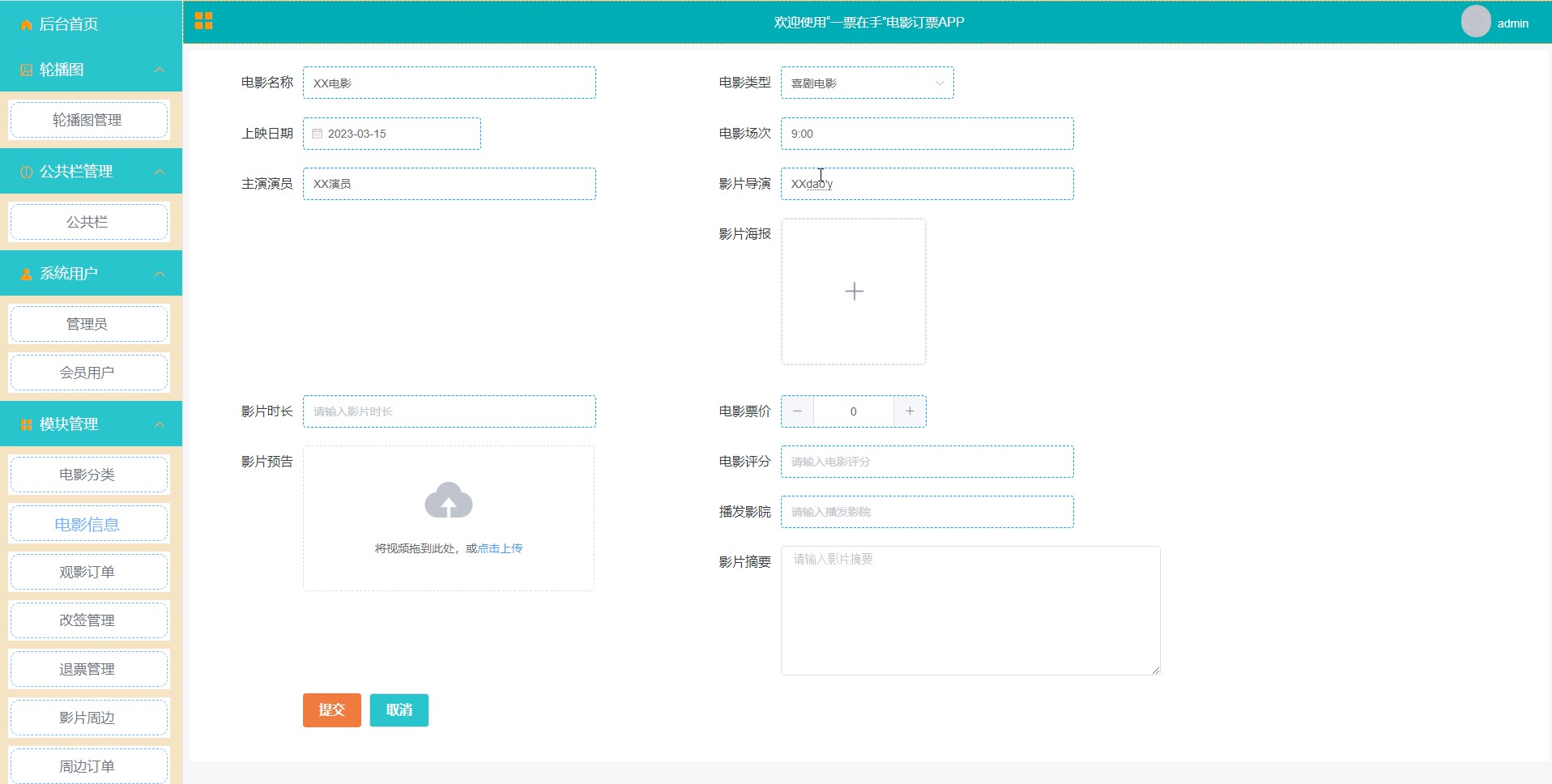Open 公共栏 menu item
Image resolution: width=1552 pixels, height=784 pixels.
click(x=88, y=222)
